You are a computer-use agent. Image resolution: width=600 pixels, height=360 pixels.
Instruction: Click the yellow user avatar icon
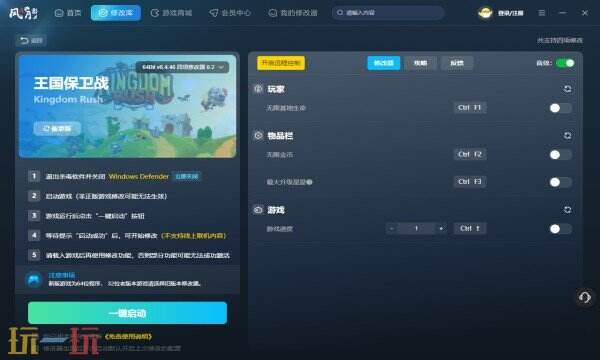485,13
